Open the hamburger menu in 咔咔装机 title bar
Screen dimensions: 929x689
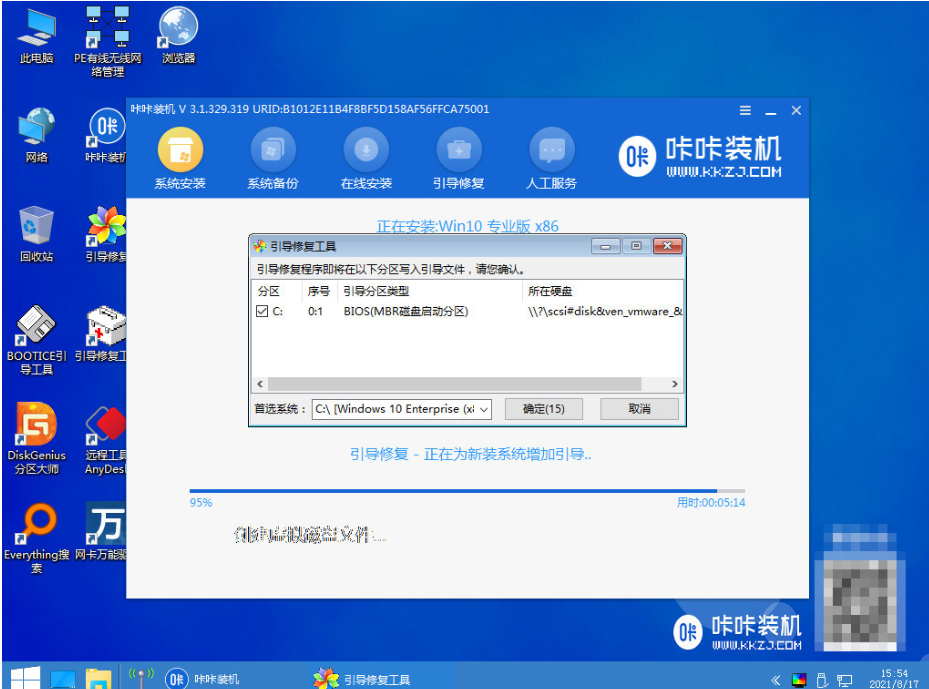click(745, 110)
